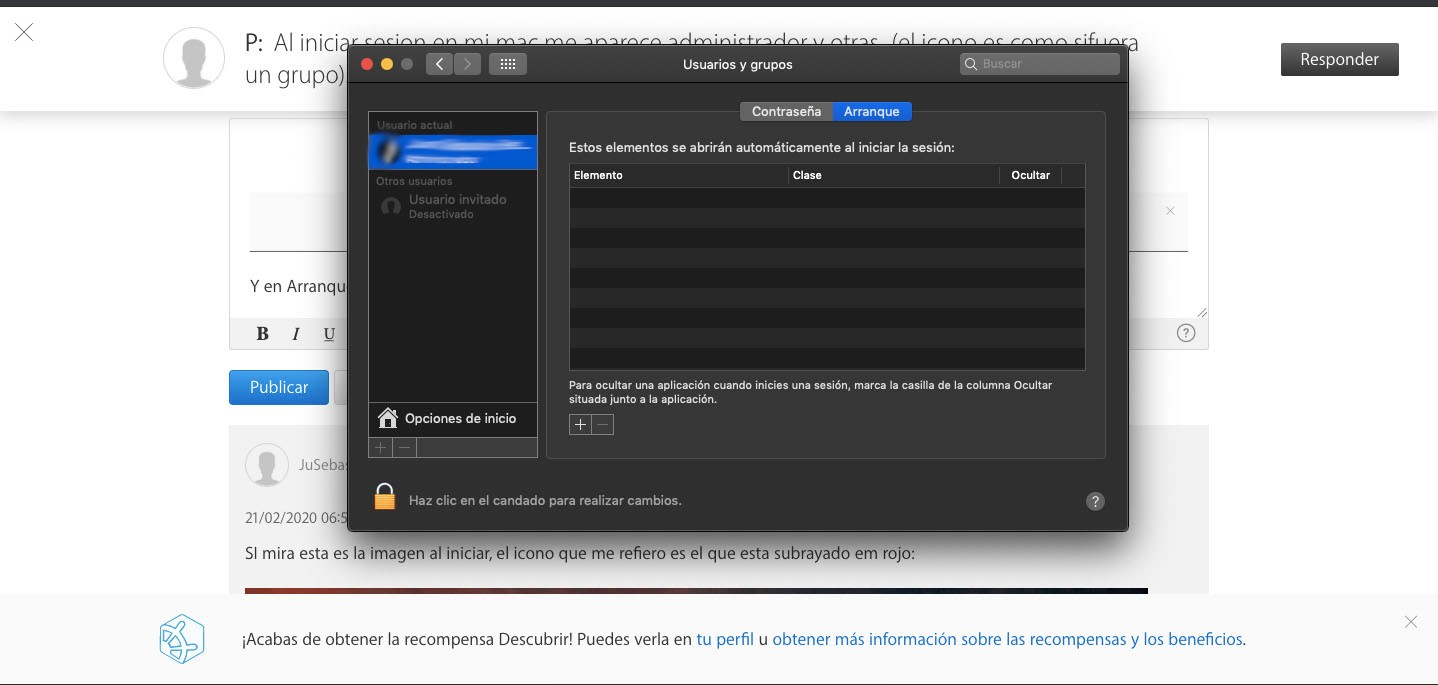Screen dimensions: 1438x685
Task: Open the help question mark in Usuarios y grupos
Action: pyautogui.click(x=1095, y=502)
